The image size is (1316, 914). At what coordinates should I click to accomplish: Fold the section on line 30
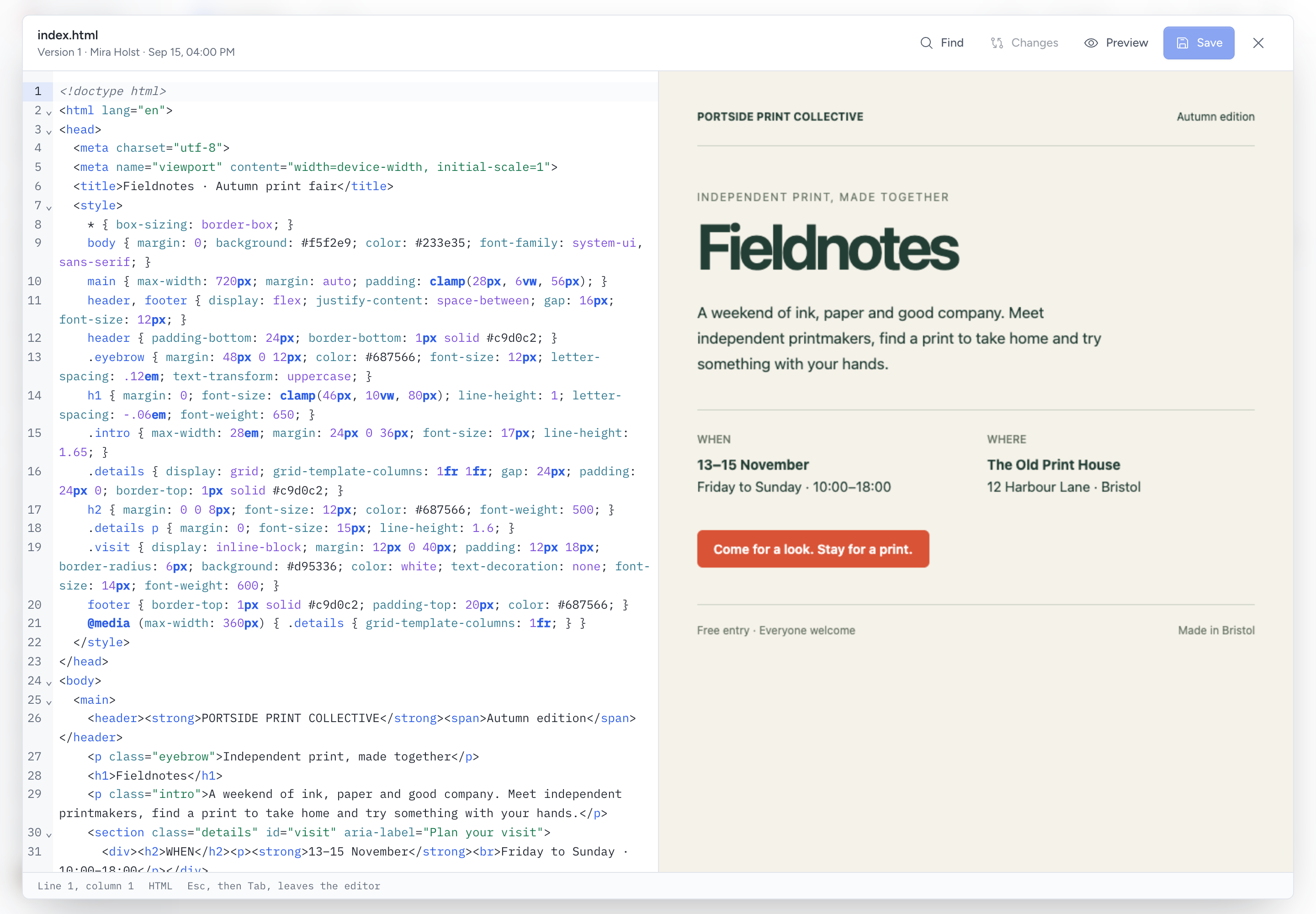point(49,834)
